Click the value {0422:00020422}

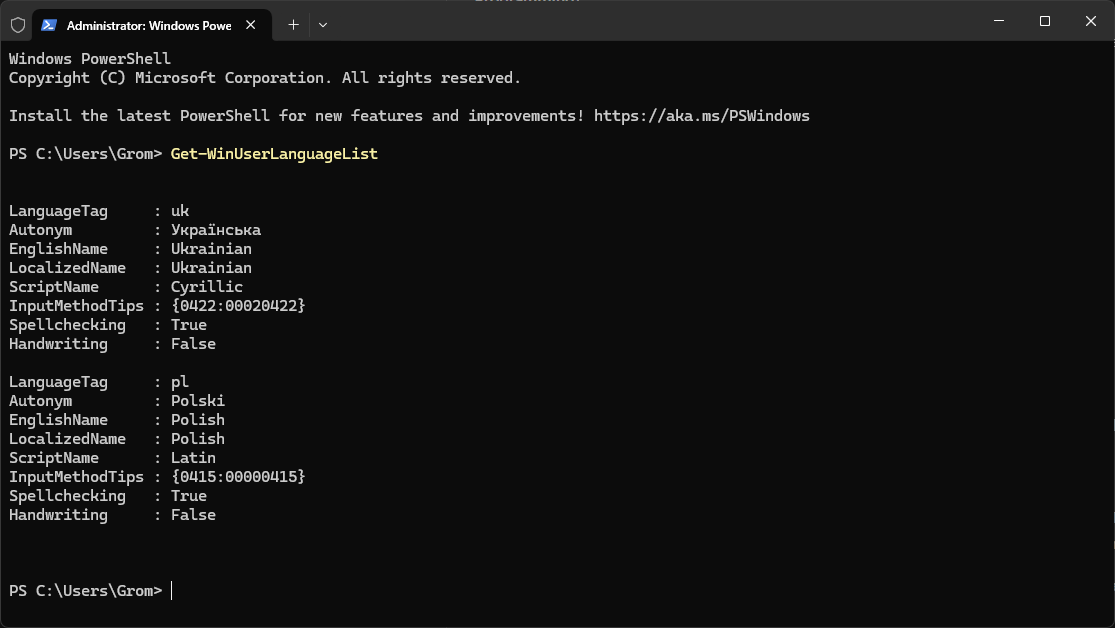pos(238,306)
